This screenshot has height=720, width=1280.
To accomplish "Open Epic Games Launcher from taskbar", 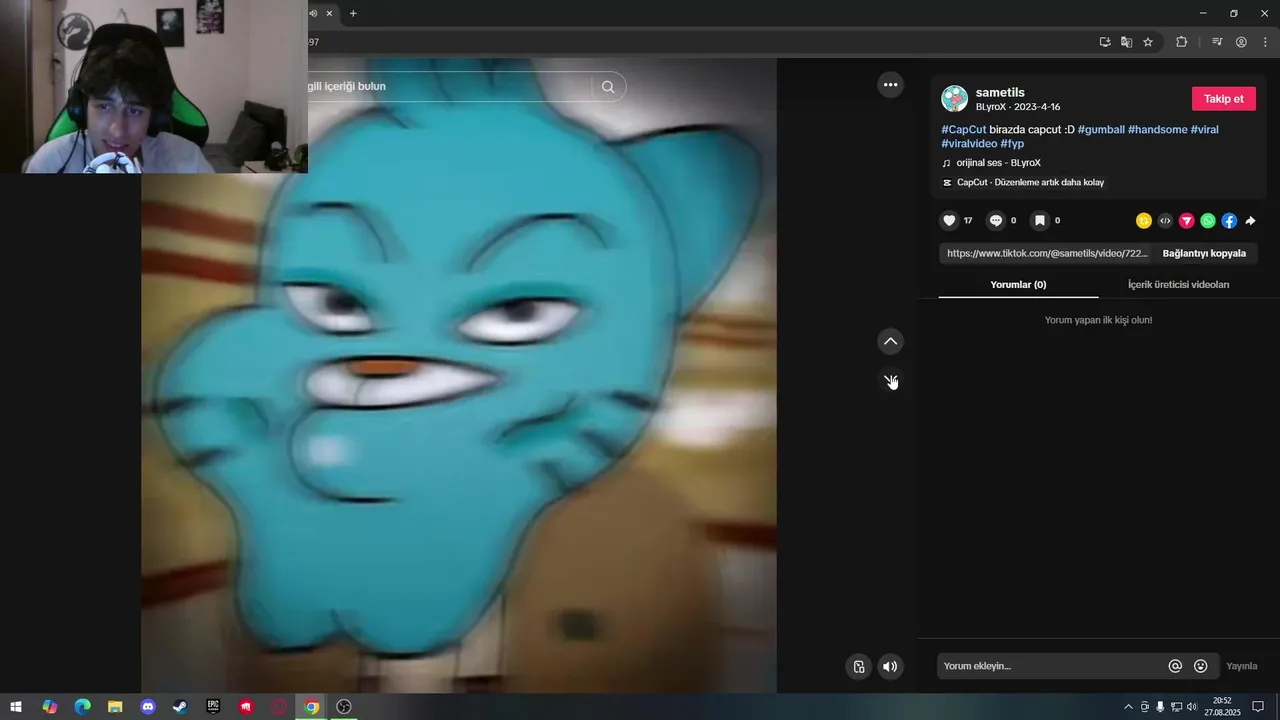I will 213,707.
